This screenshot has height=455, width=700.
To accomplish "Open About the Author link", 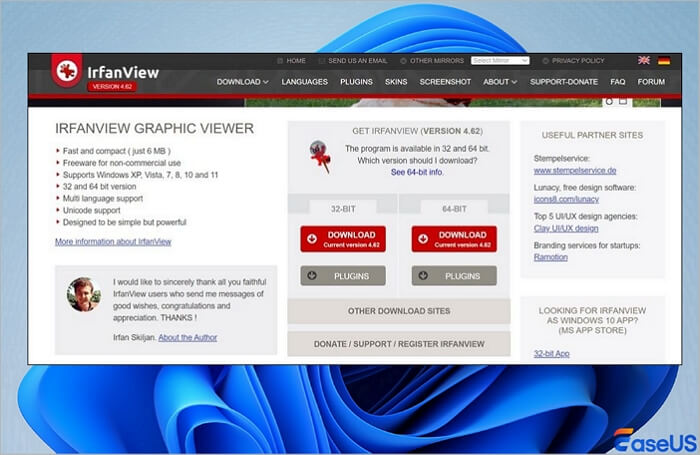I will pyautogui.click(x=188, y=338).
